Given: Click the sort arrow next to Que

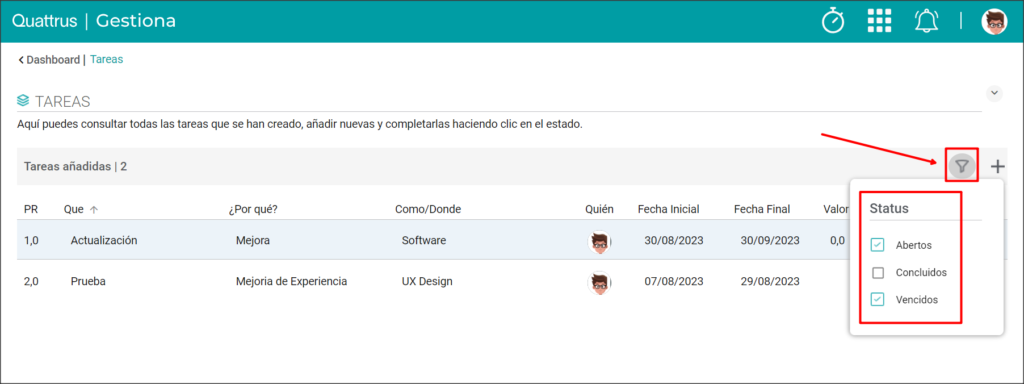Looking at the screenshot, I should [93, 210].
